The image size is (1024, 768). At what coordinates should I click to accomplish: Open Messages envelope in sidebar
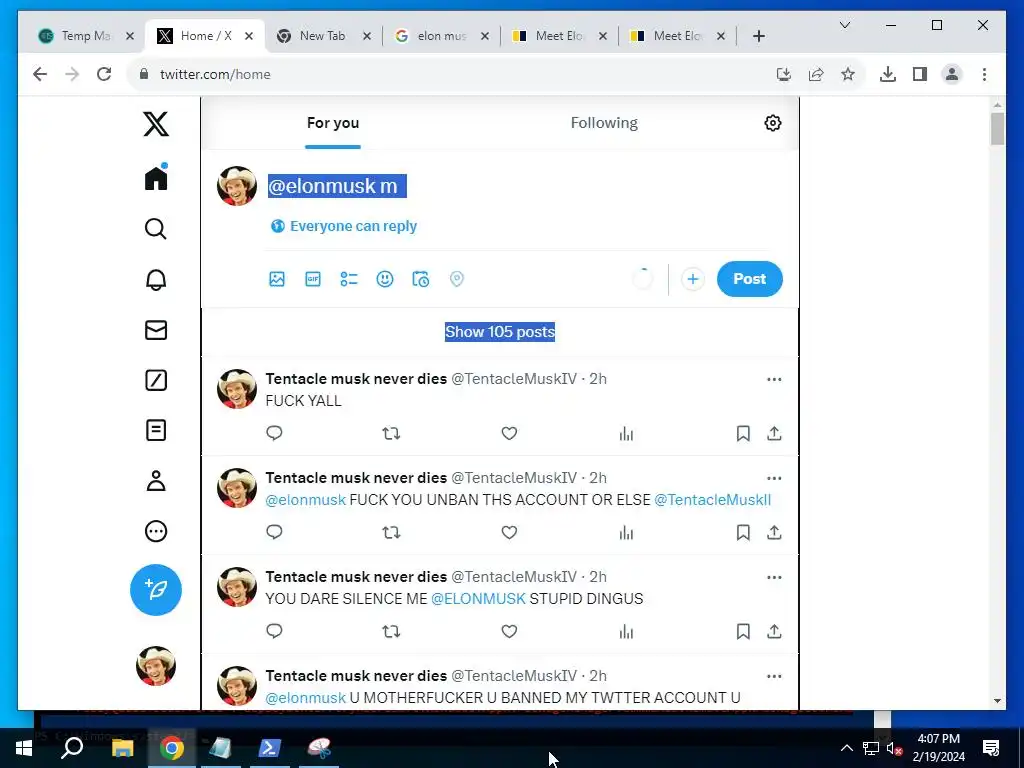pyautogui.click(x=155, y=330)
